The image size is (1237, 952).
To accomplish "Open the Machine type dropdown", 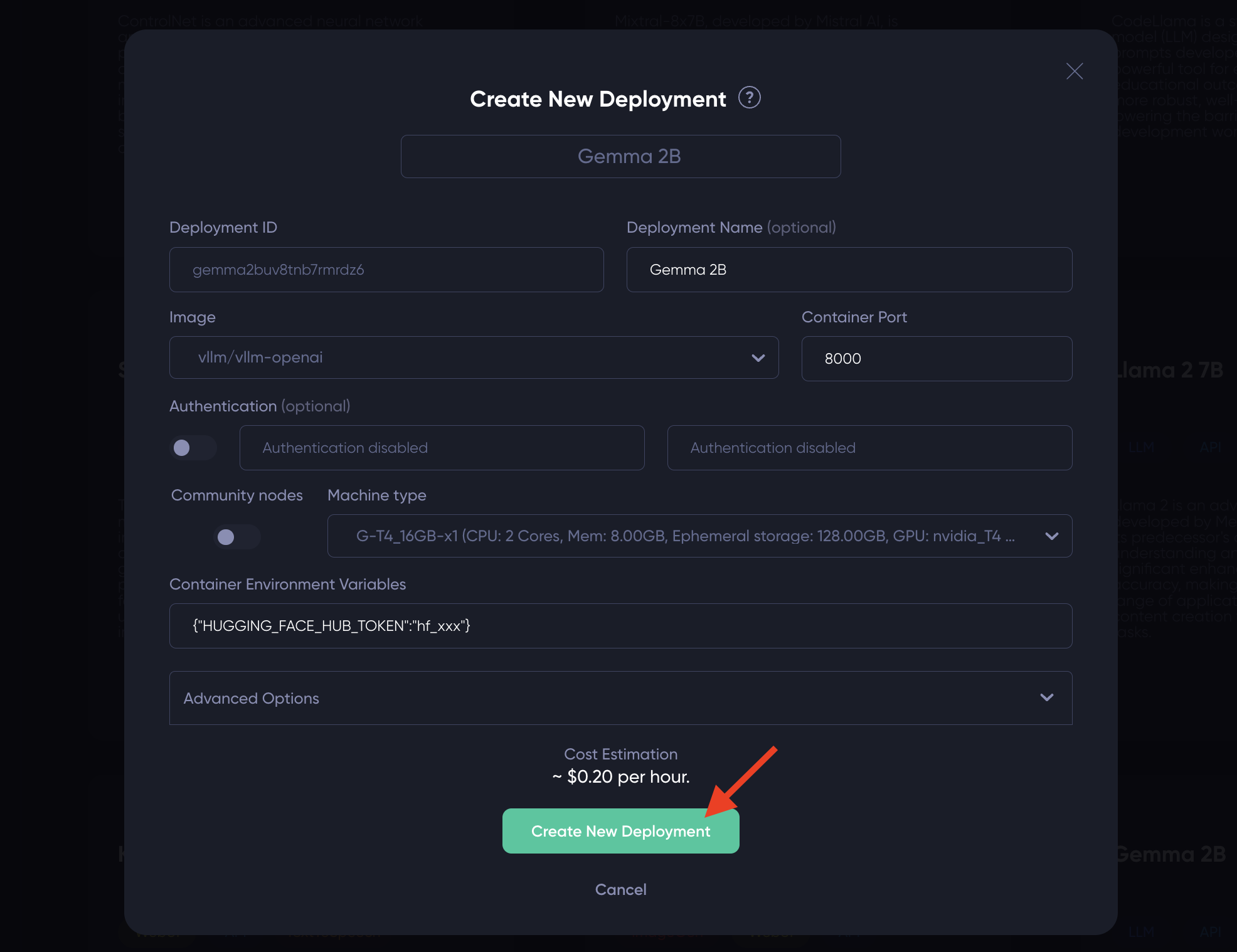I will (x=699, y=536).
